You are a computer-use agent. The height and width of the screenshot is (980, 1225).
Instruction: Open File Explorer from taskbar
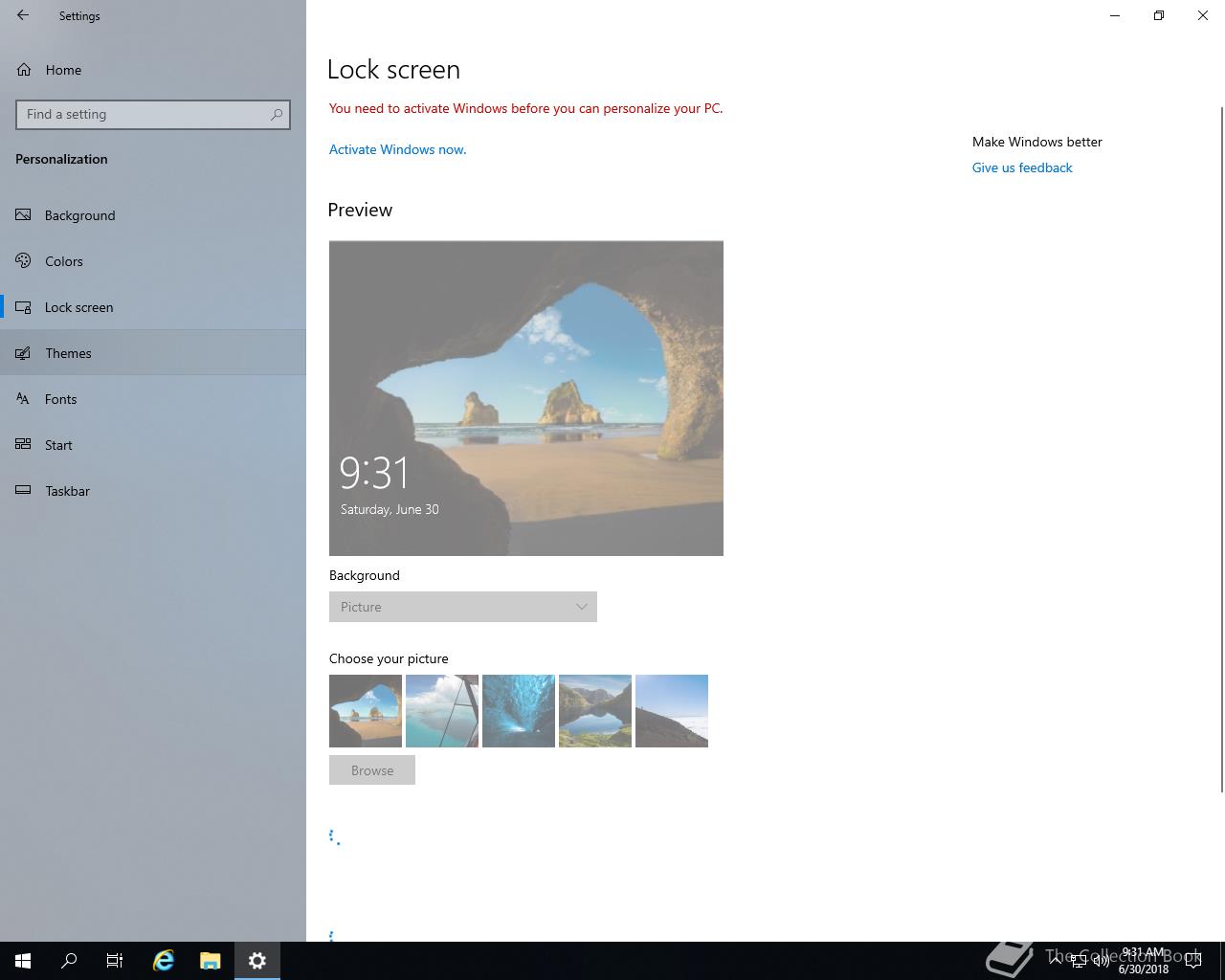(x=211, y=961)
